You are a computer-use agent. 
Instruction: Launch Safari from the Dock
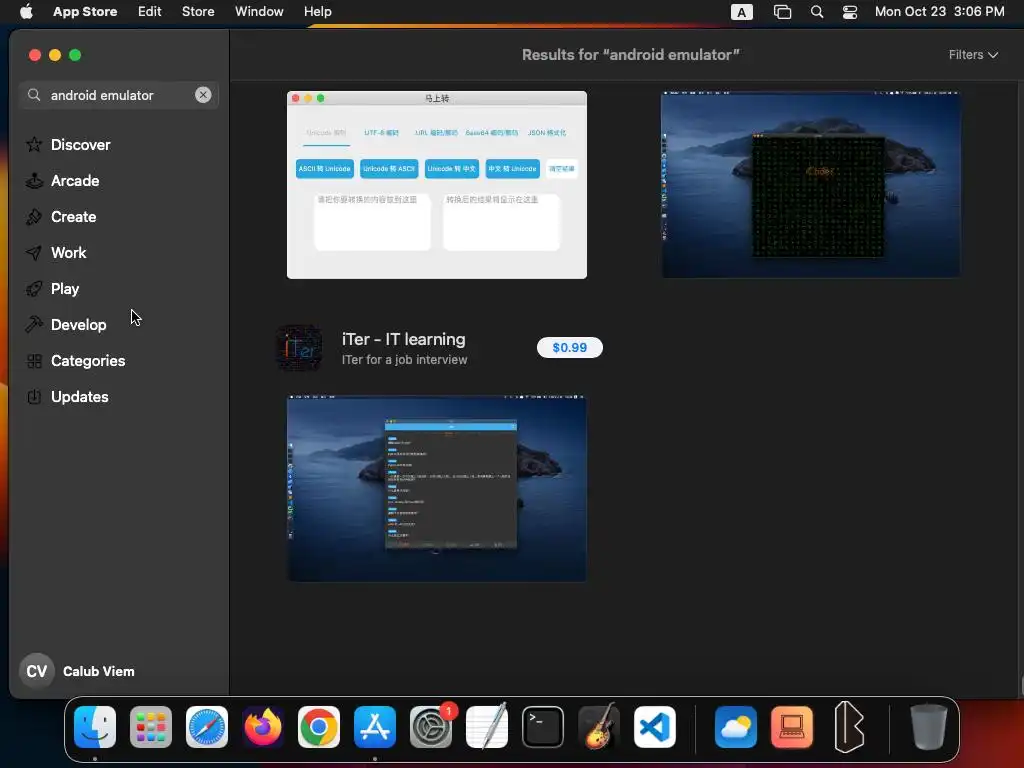(207, 727)
